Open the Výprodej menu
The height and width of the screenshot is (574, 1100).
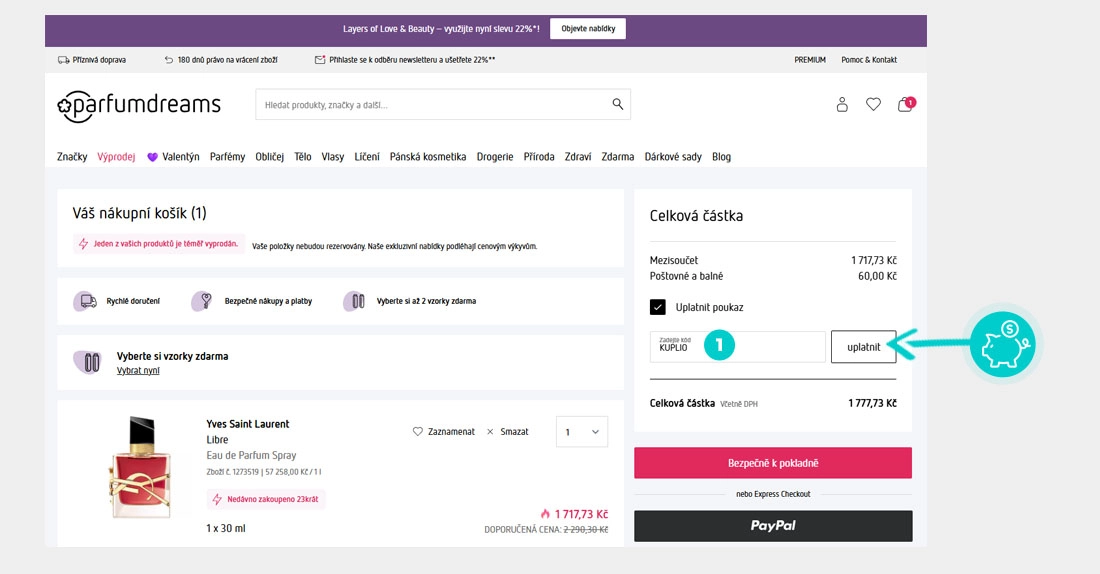(x=116, y=156)
